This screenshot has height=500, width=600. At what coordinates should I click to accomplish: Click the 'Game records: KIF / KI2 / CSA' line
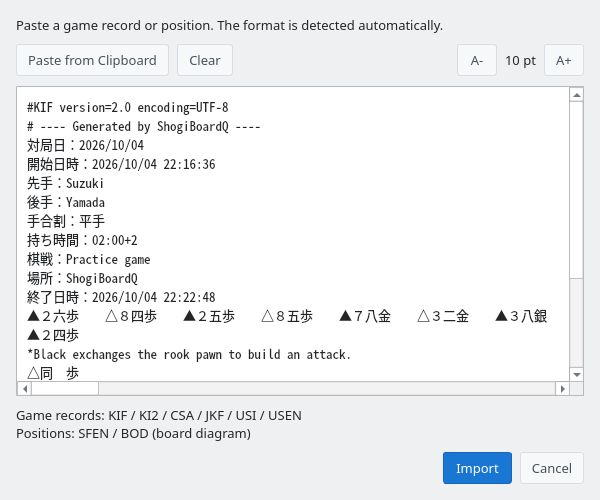pos(159,415)
